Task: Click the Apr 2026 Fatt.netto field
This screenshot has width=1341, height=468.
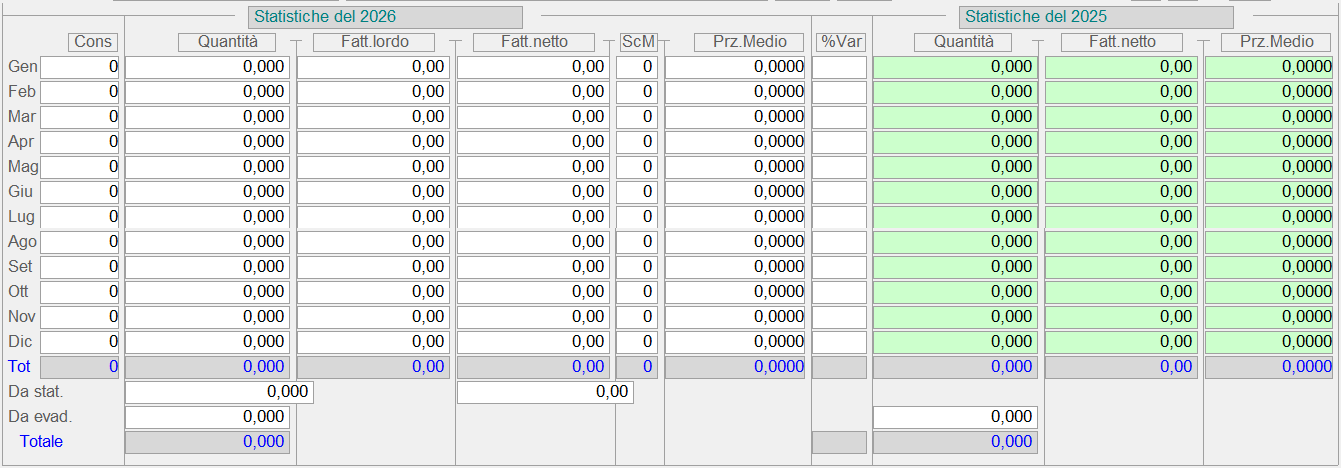Action: (x=533, y=142)
